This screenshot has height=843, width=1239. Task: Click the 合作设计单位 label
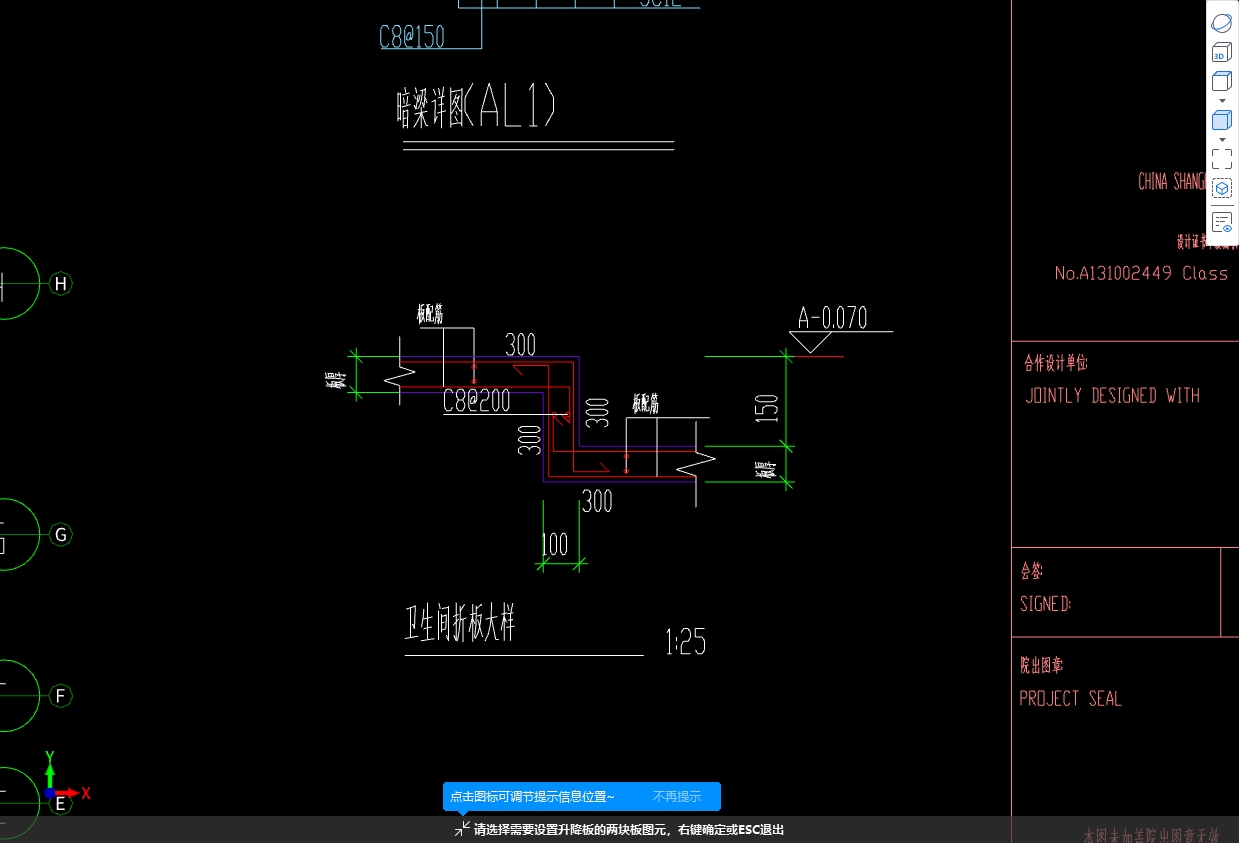(x=1055, y=363)
